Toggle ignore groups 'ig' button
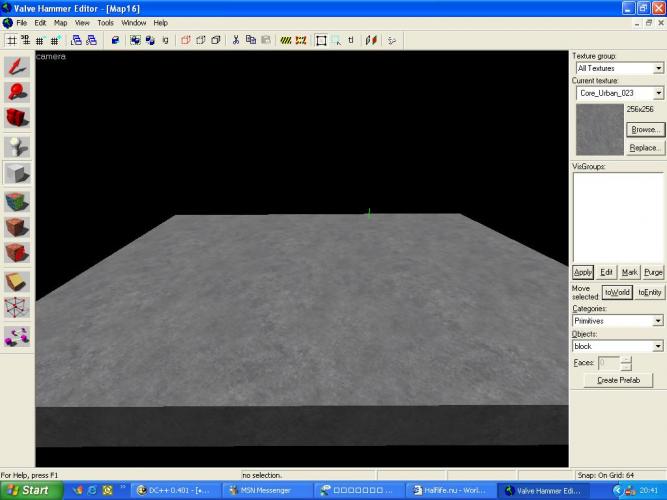667x500 pixels. click(164, 40)
